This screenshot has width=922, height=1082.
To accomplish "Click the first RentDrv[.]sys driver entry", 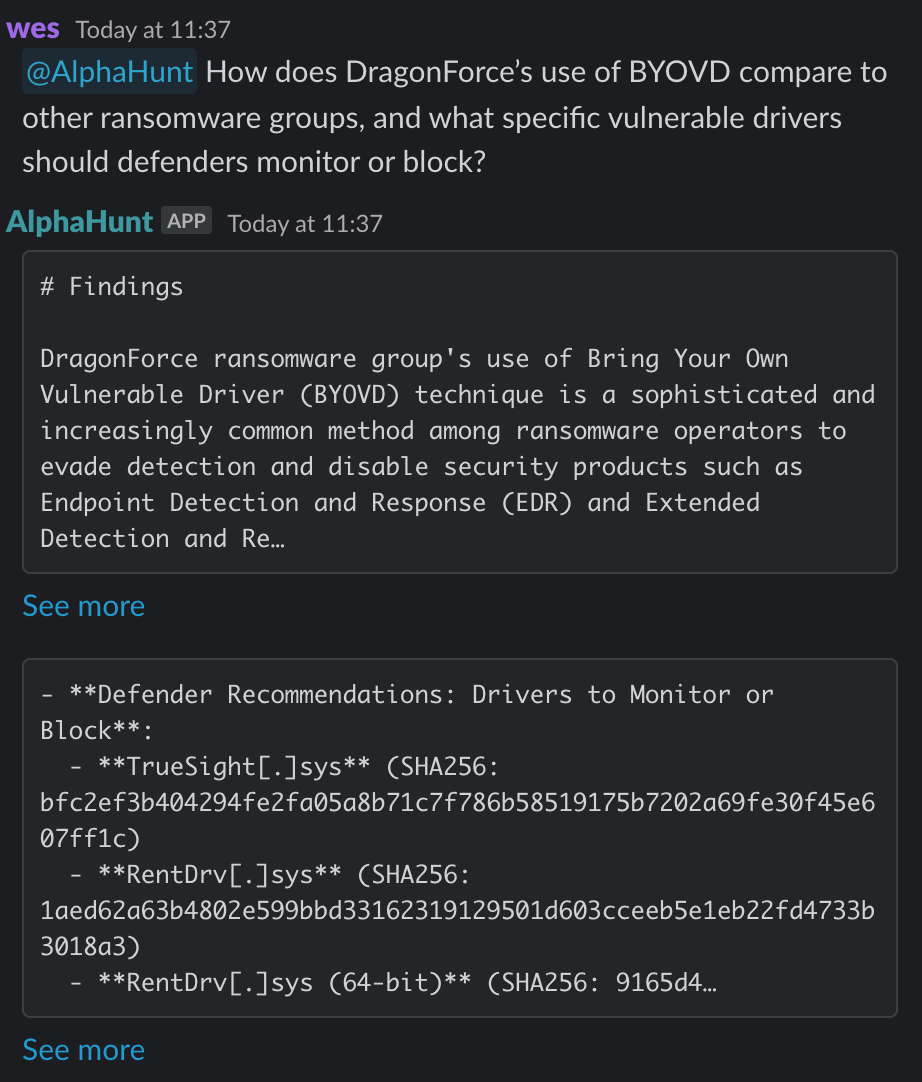I will point(219,874).
